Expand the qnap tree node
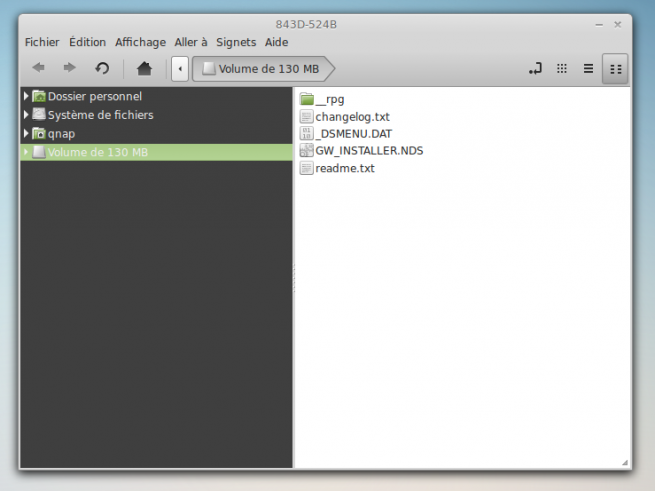655x491 pixels. tap(26, 133)
